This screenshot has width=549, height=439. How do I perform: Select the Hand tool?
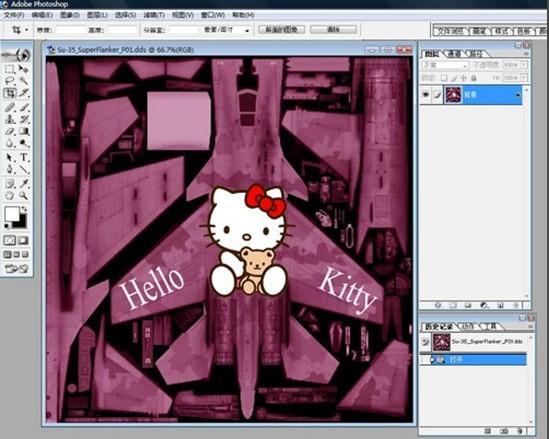pyautogui.click(x=10, y=196)
